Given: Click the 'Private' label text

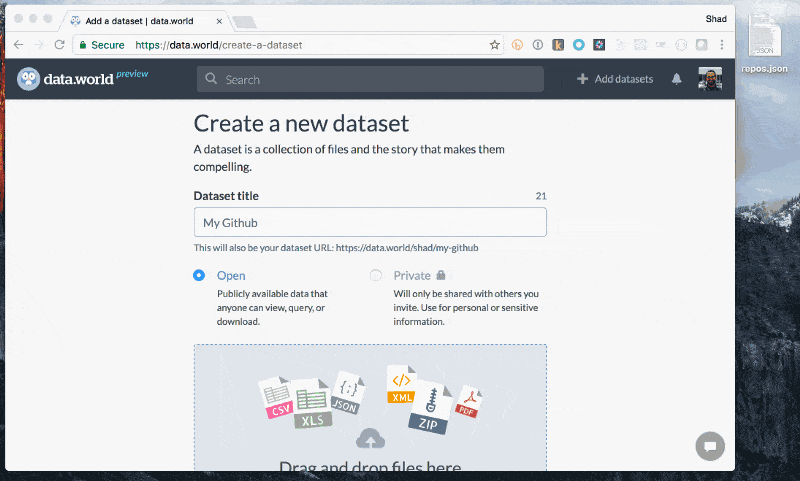Looking at the screenshot, I should point(412,275).
